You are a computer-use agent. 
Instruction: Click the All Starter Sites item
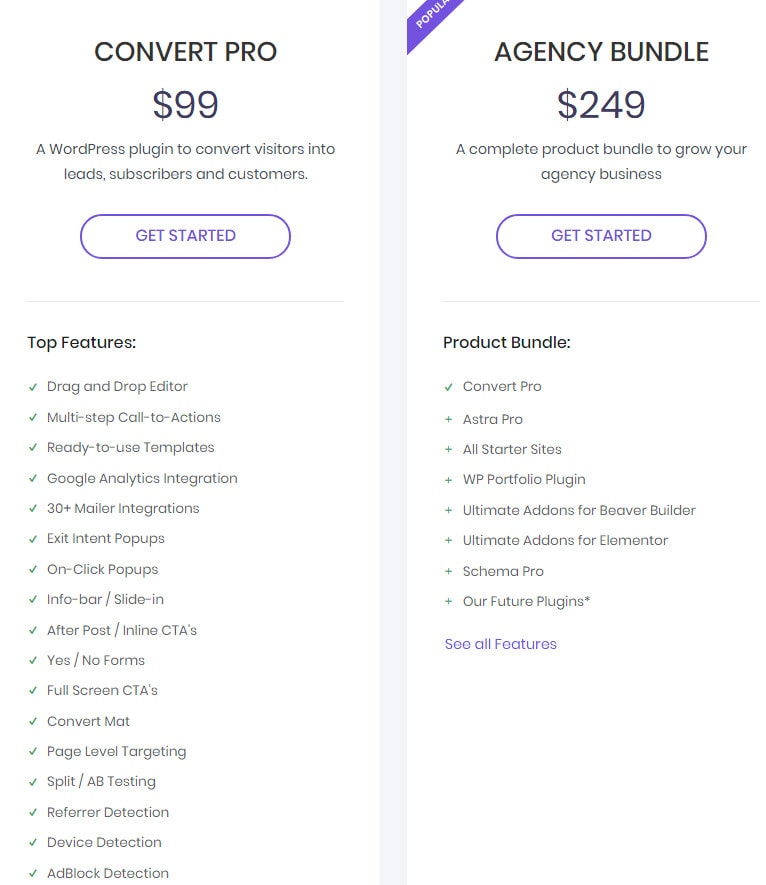[x=512, y=450]
